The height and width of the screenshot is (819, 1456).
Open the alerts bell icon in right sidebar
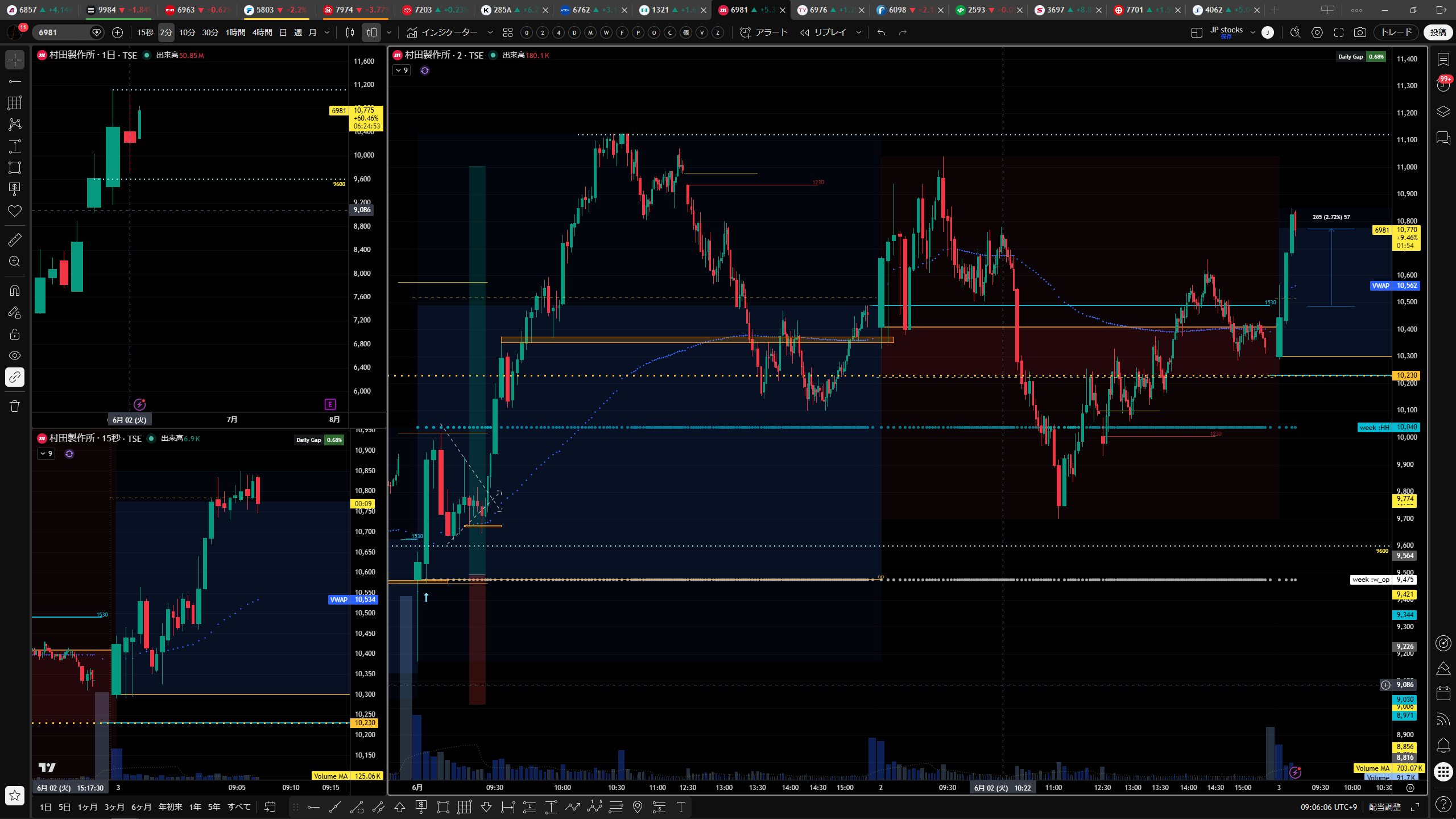(x=1443, y=745)
